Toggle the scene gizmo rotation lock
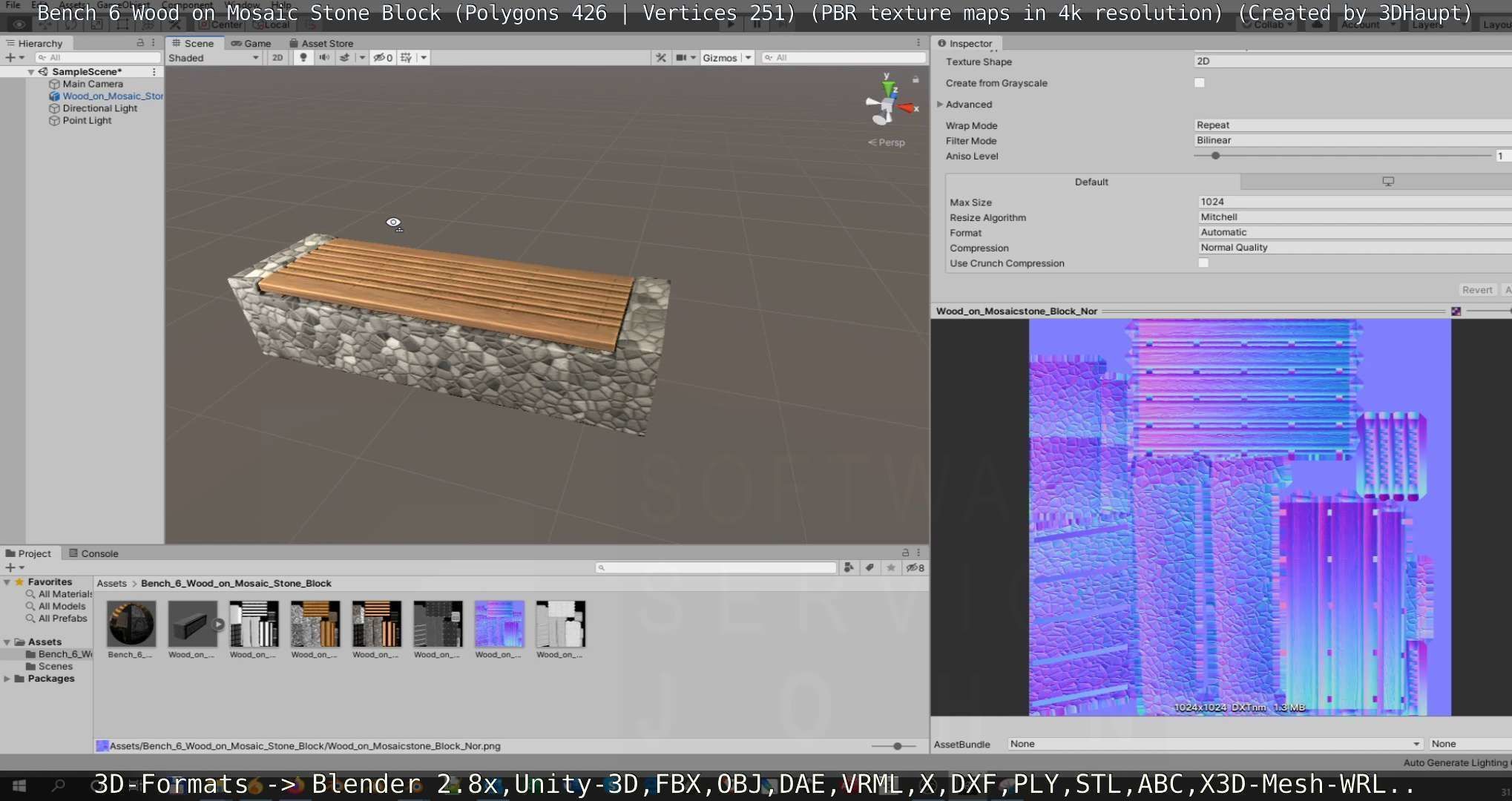 (x=916, y=79)
